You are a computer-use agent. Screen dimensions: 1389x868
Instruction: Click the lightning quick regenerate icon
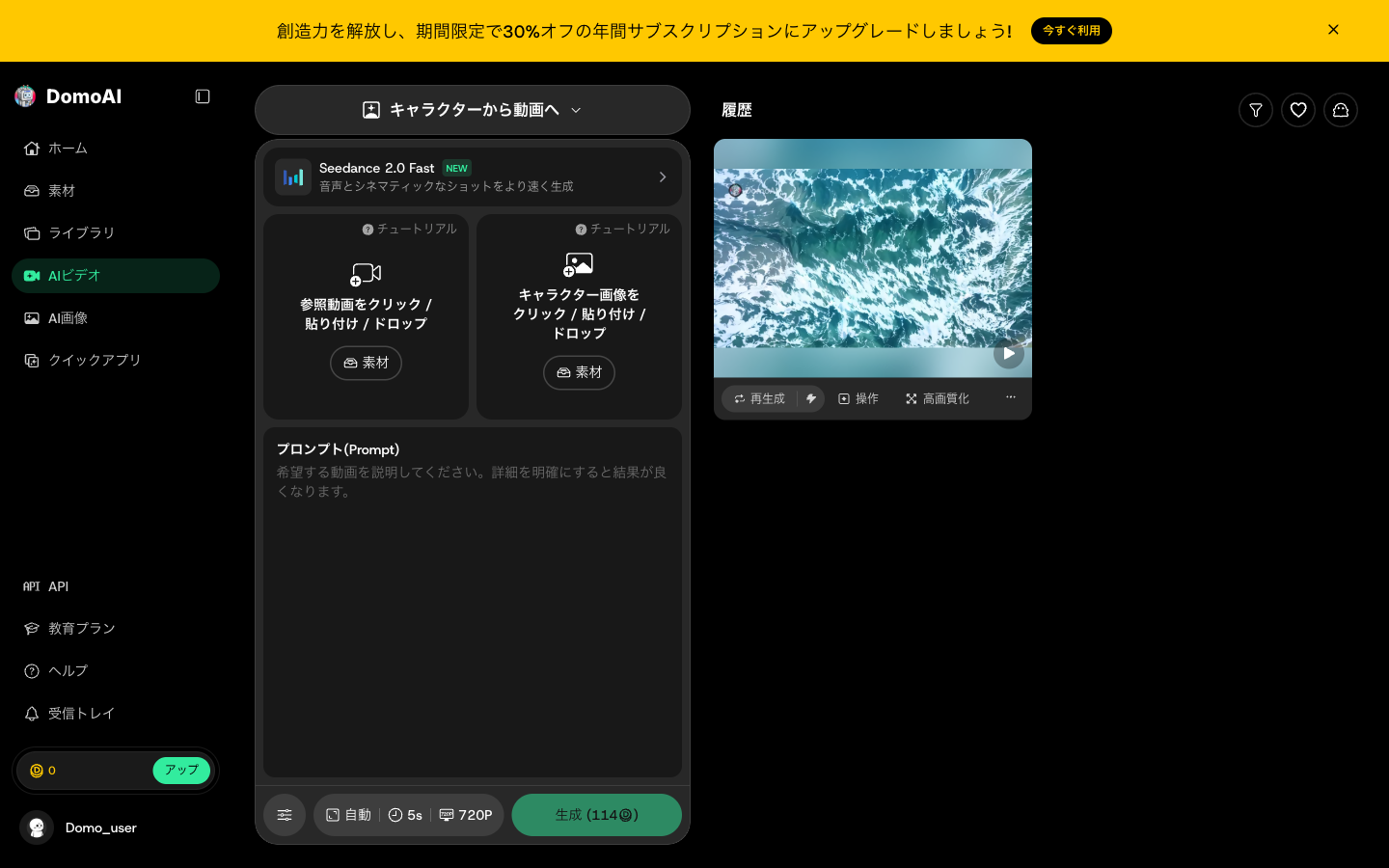tap(811, 398)
